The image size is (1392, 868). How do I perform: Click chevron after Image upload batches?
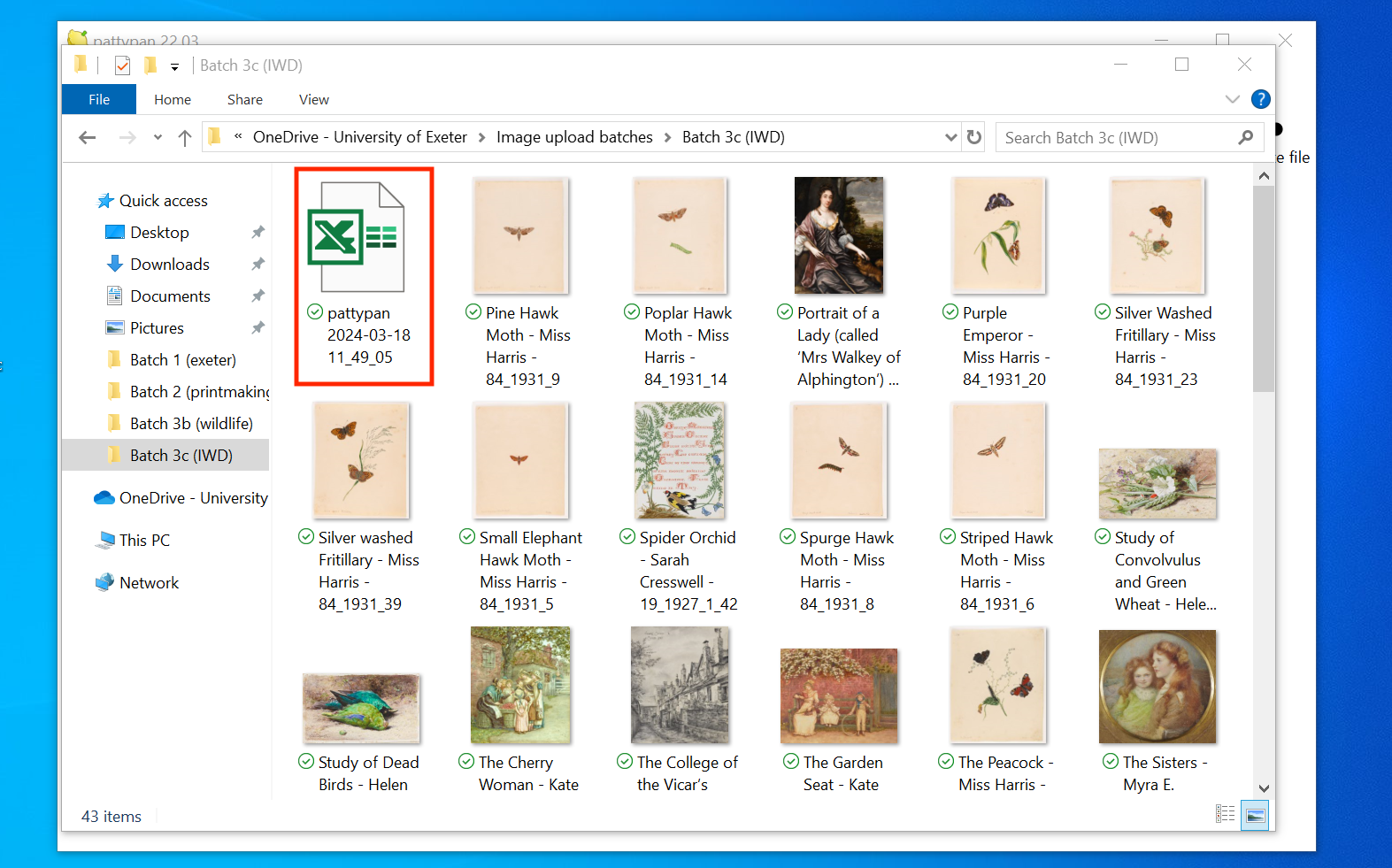pyautogui.click(x=667, y=137)
